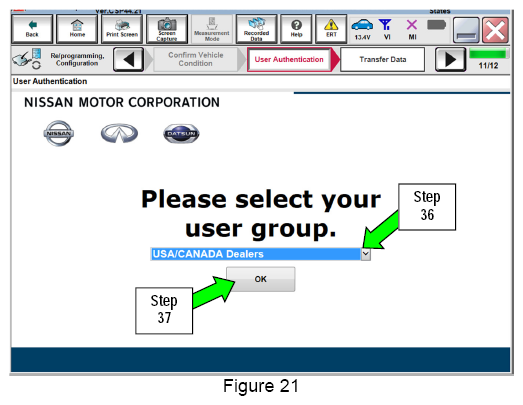Click the Print Screen printer icon
Viewport: 523px width, 405px height.
[122, 29]
